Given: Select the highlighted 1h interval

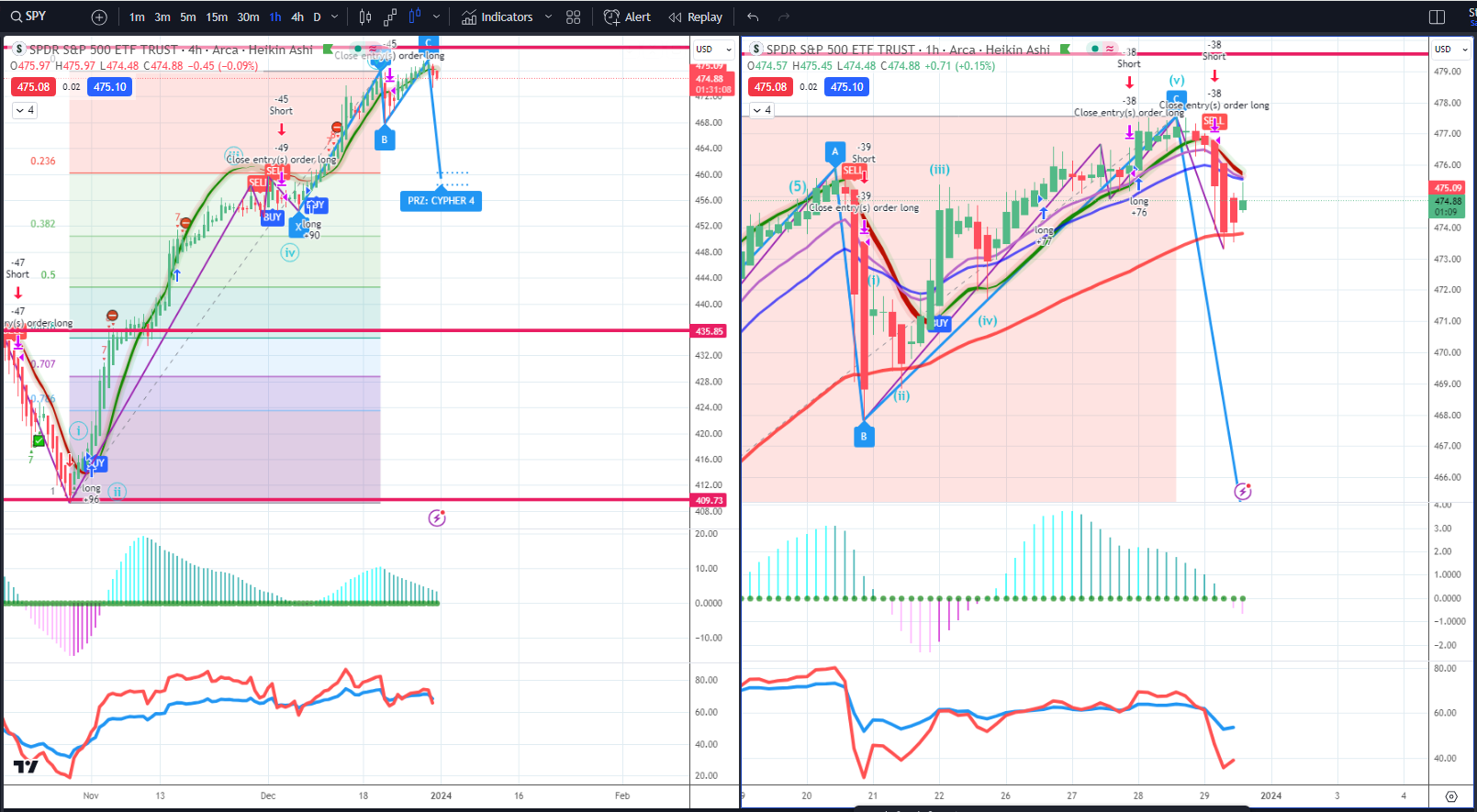Looking at the screenshot, I should coord(275,17).
